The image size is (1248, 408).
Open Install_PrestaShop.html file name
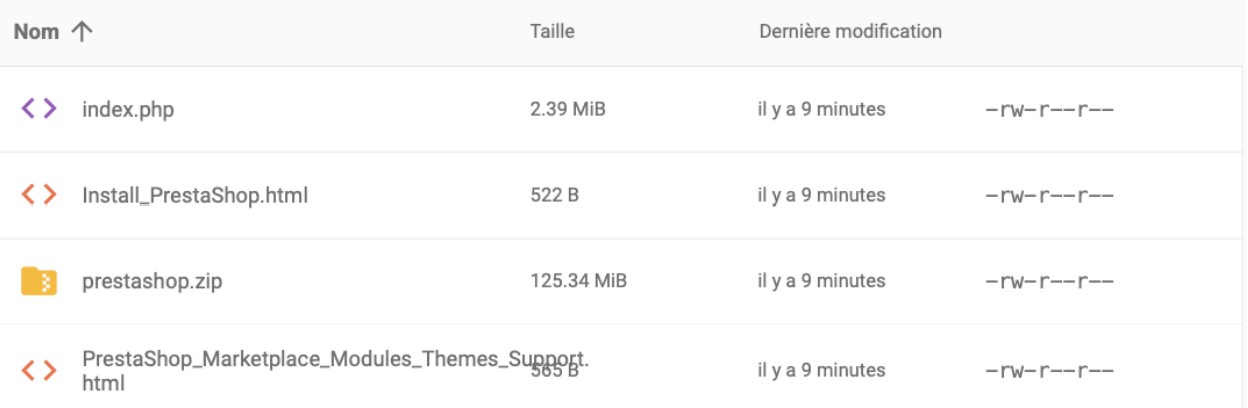click(x=195, y=196)
